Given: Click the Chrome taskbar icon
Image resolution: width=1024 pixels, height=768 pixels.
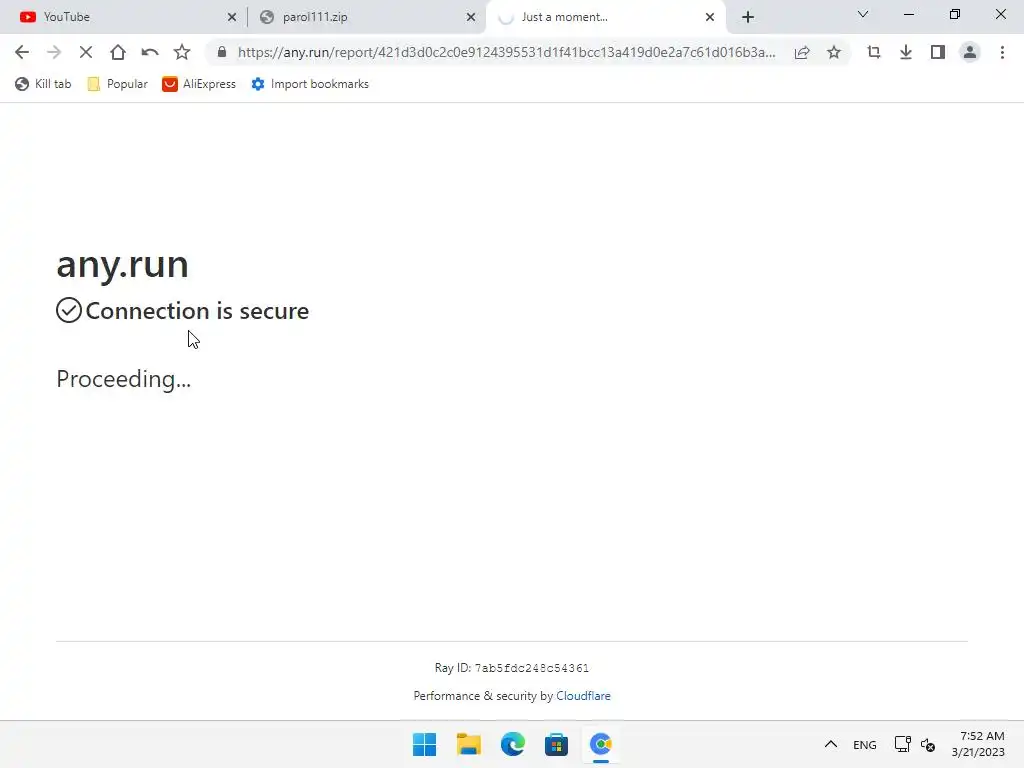Looking at the screenshot, I should point(600,744).
